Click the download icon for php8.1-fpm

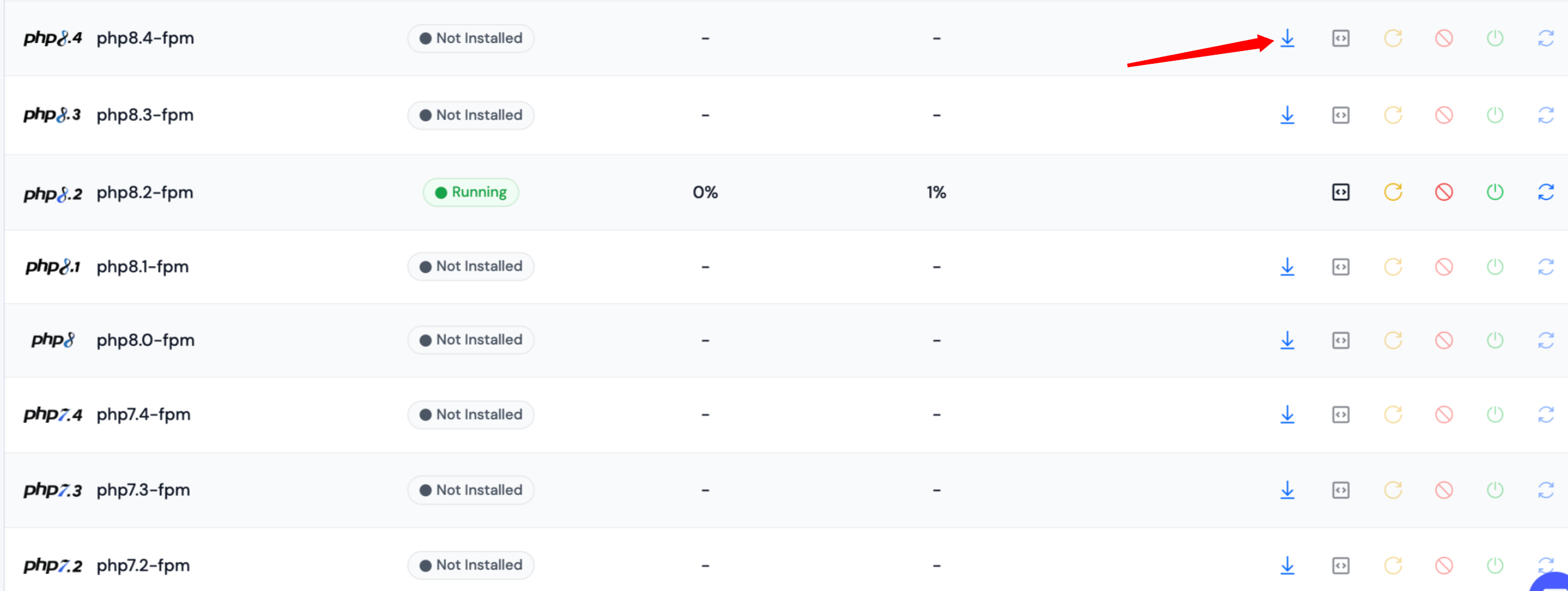point(1287,266)
